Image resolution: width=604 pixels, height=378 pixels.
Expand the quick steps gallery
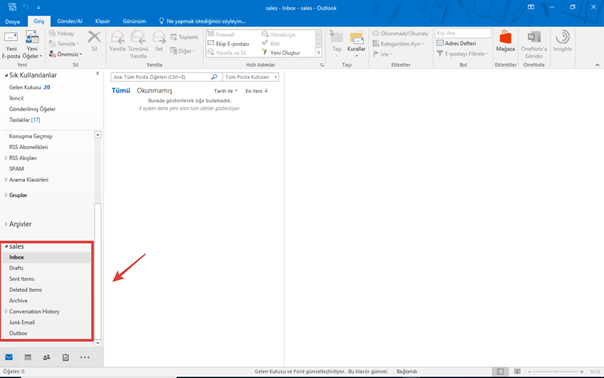319,53
